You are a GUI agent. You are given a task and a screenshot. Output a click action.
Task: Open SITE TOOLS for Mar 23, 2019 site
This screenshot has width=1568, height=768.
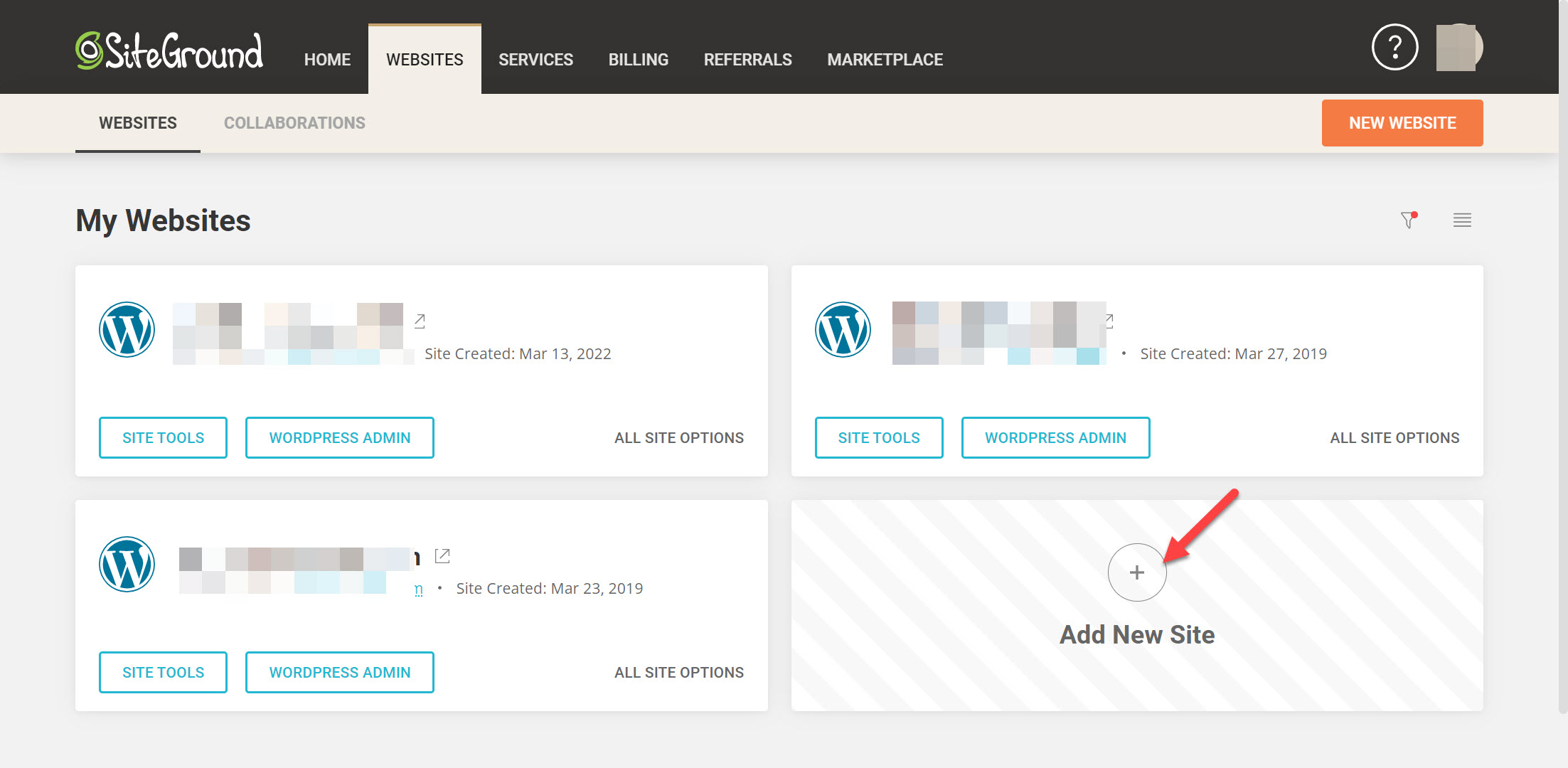point(163,672)
